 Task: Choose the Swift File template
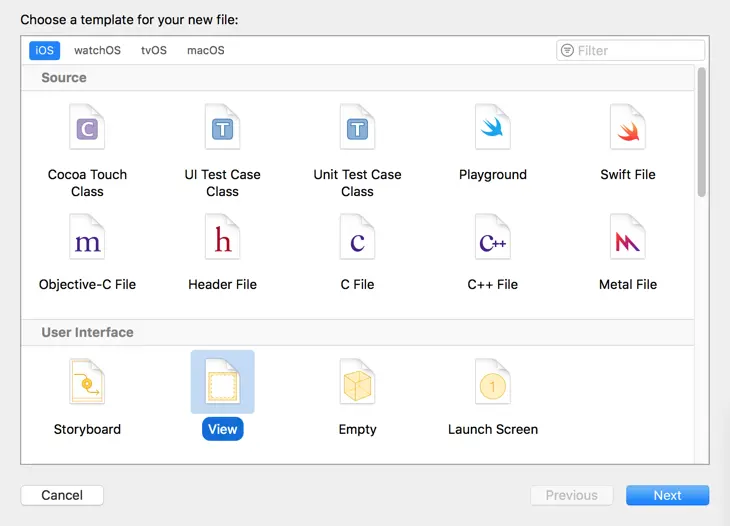pyautogui.click(x=628, y=129)
